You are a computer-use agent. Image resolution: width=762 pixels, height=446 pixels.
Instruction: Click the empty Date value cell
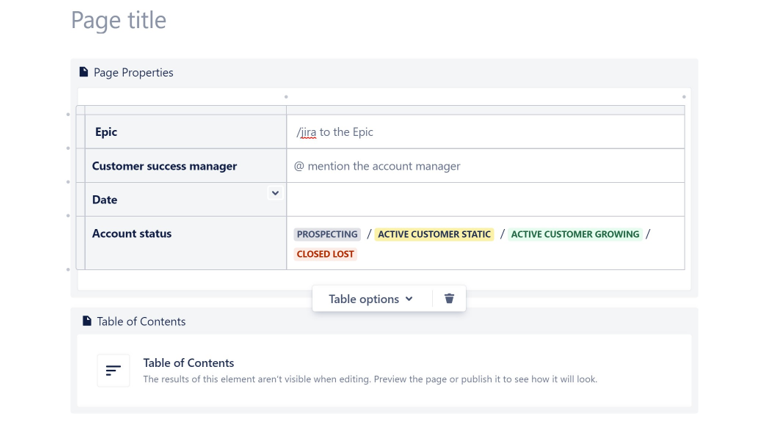pos(485,200)
